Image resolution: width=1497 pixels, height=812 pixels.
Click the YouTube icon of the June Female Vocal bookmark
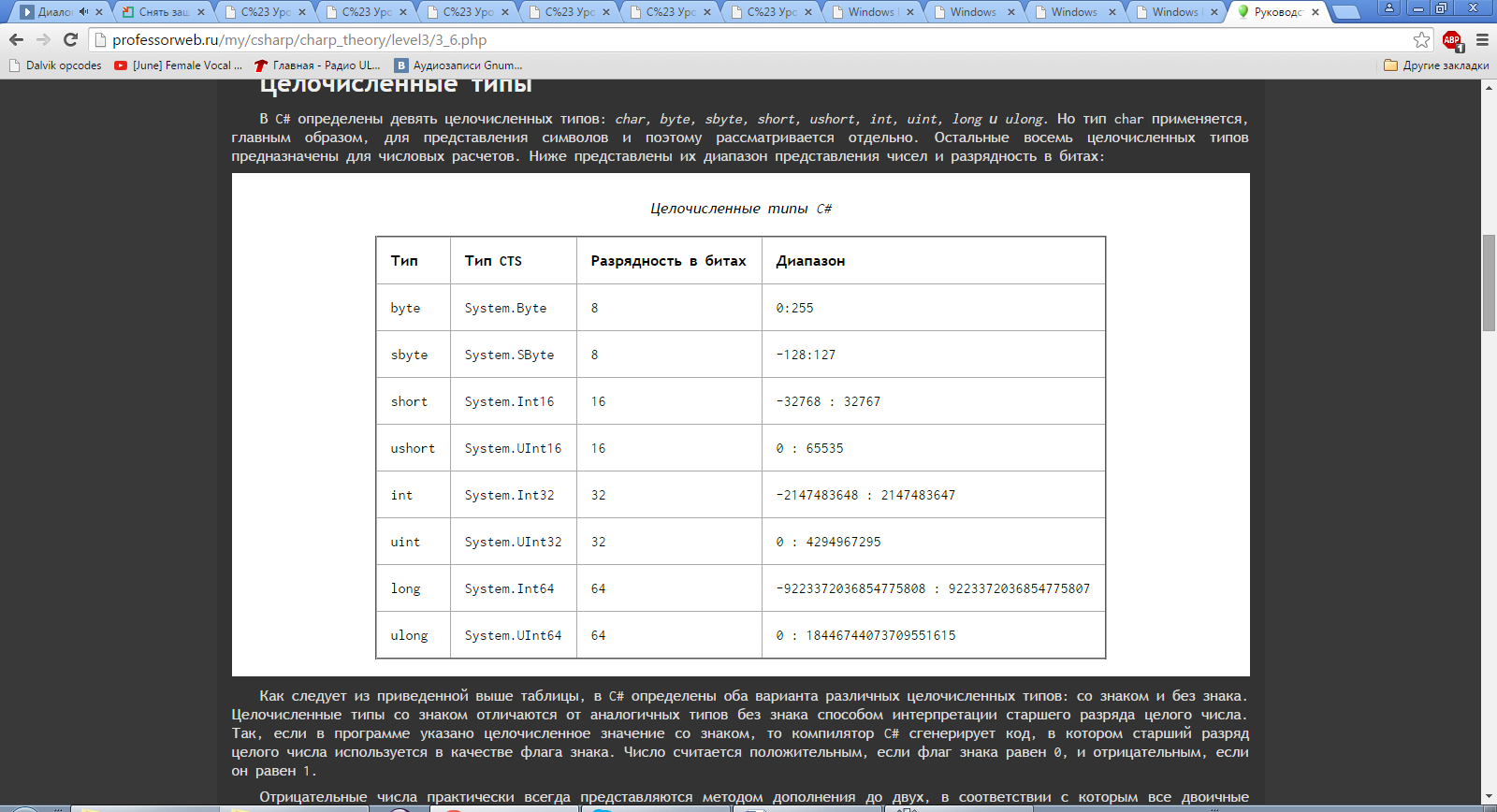pyautogui.click(x=121, y=65)
